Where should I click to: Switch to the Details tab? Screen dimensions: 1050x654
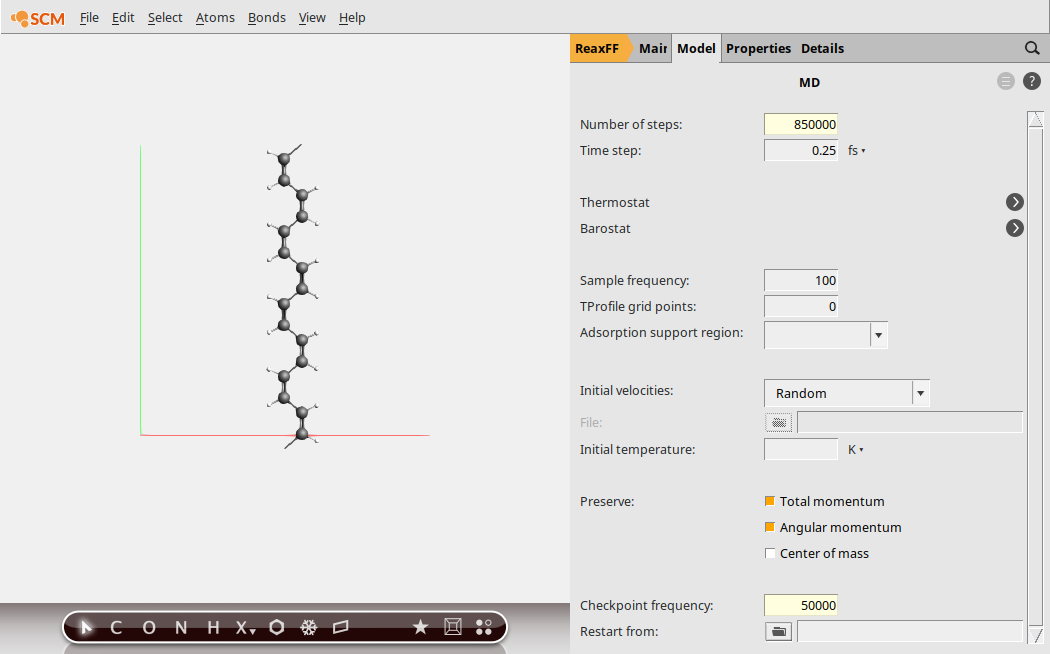pos(822,48)
